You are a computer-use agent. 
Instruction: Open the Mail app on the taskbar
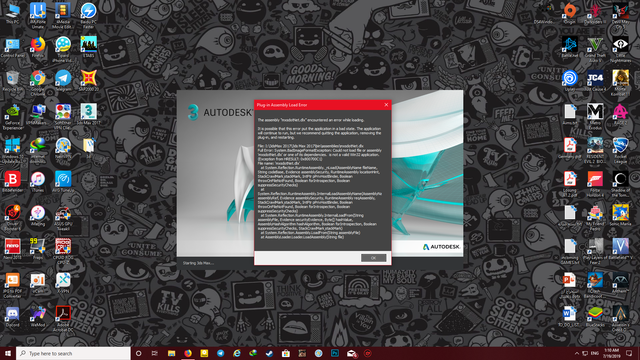coord(351,353)
